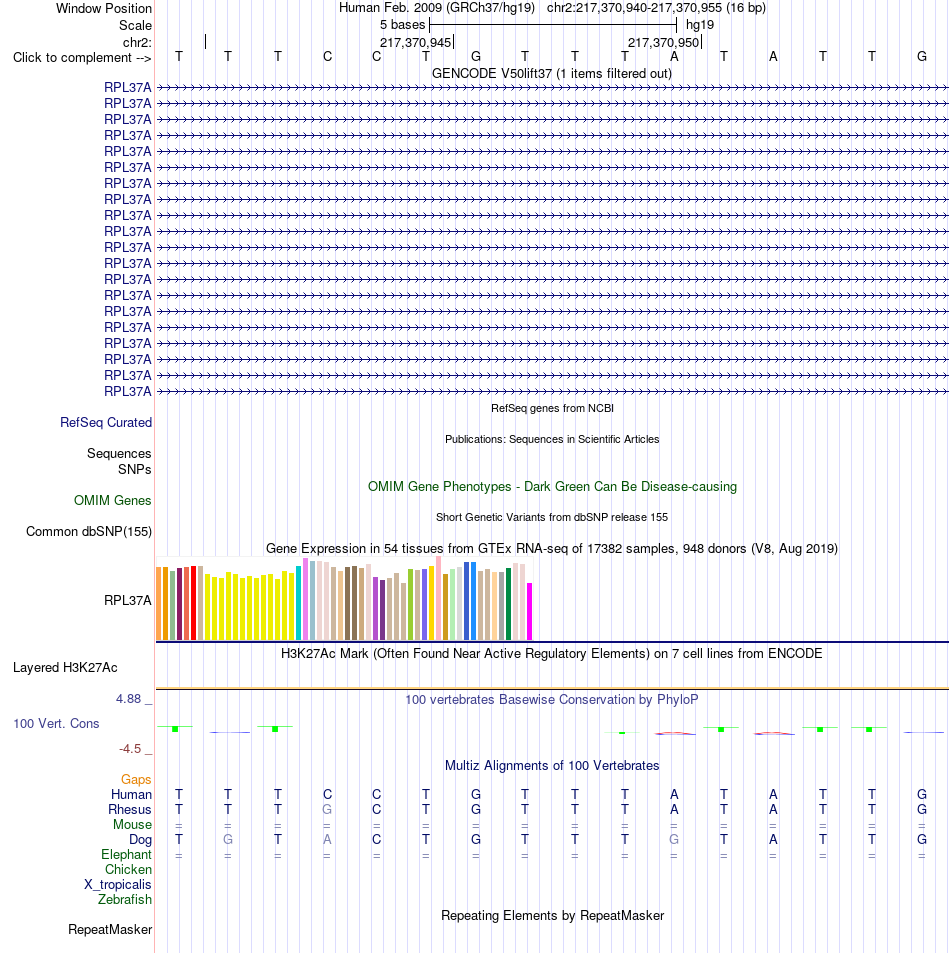950x953 pixels.
Task: Click the 'chr2:' ruler label
Action: point(137,43)
